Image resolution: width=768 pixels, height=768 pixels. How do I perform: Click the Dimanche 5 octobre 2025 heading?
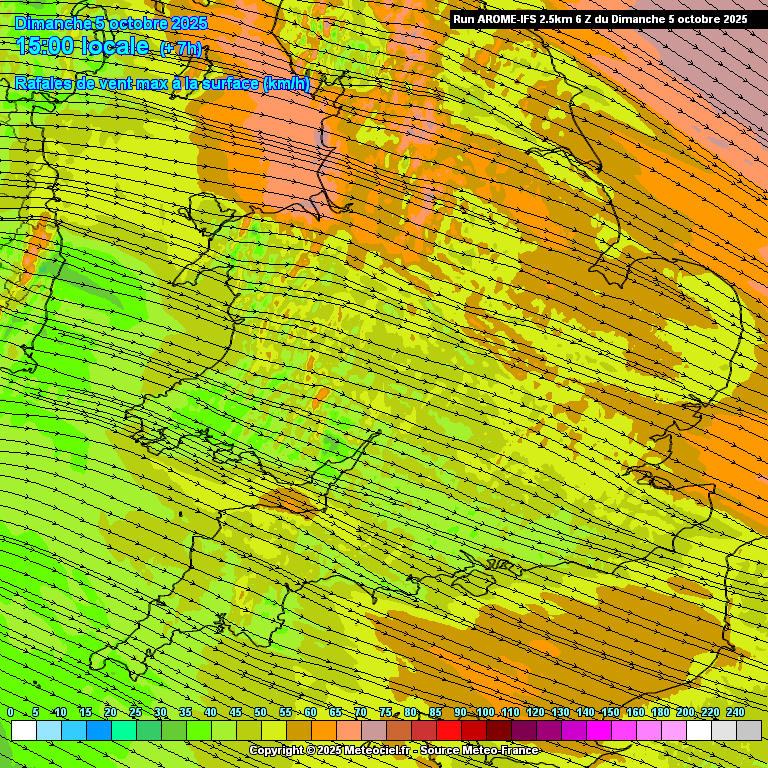point(111,22)
